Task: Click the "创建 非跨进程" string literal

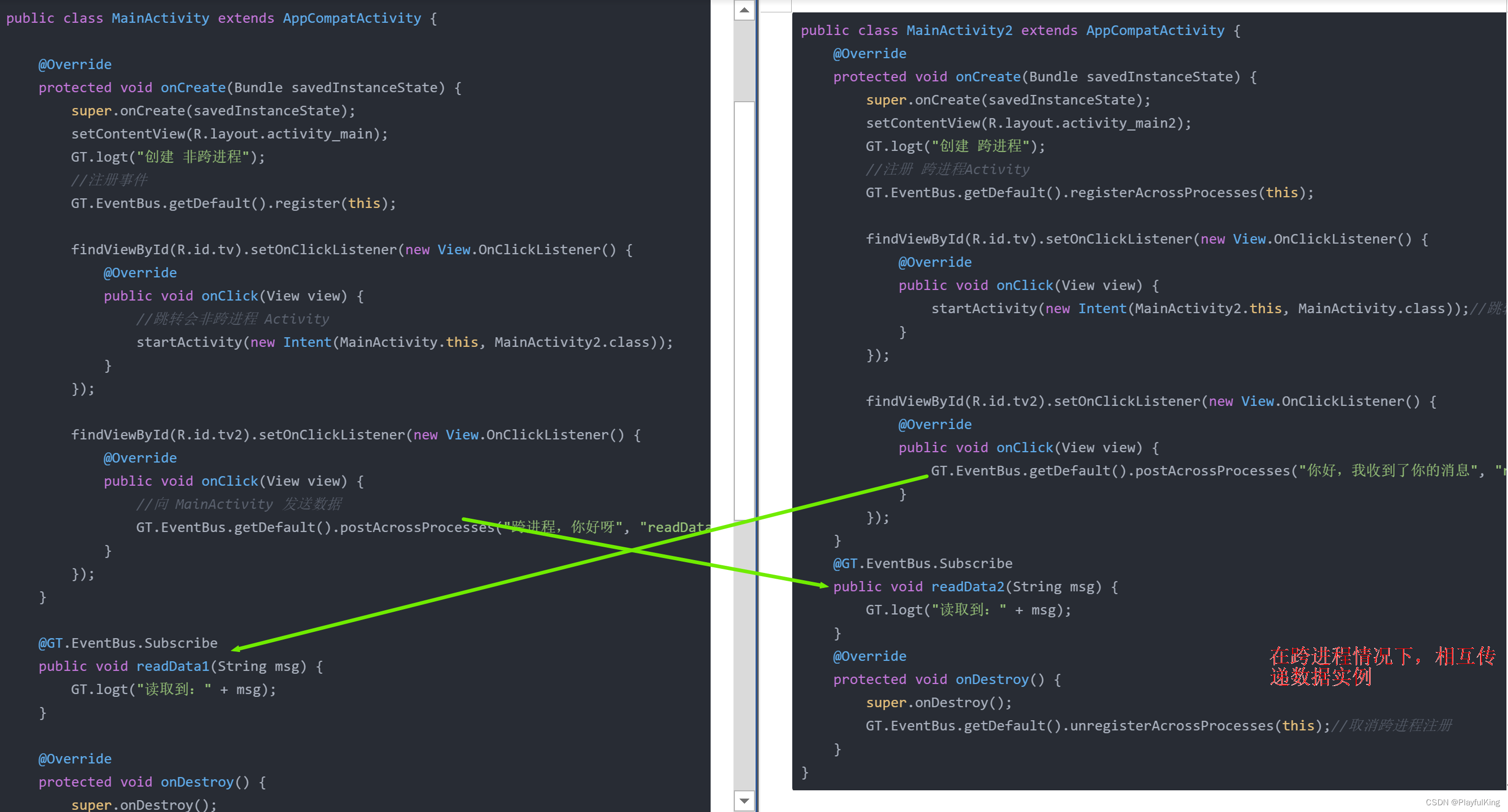Action: 193,157
